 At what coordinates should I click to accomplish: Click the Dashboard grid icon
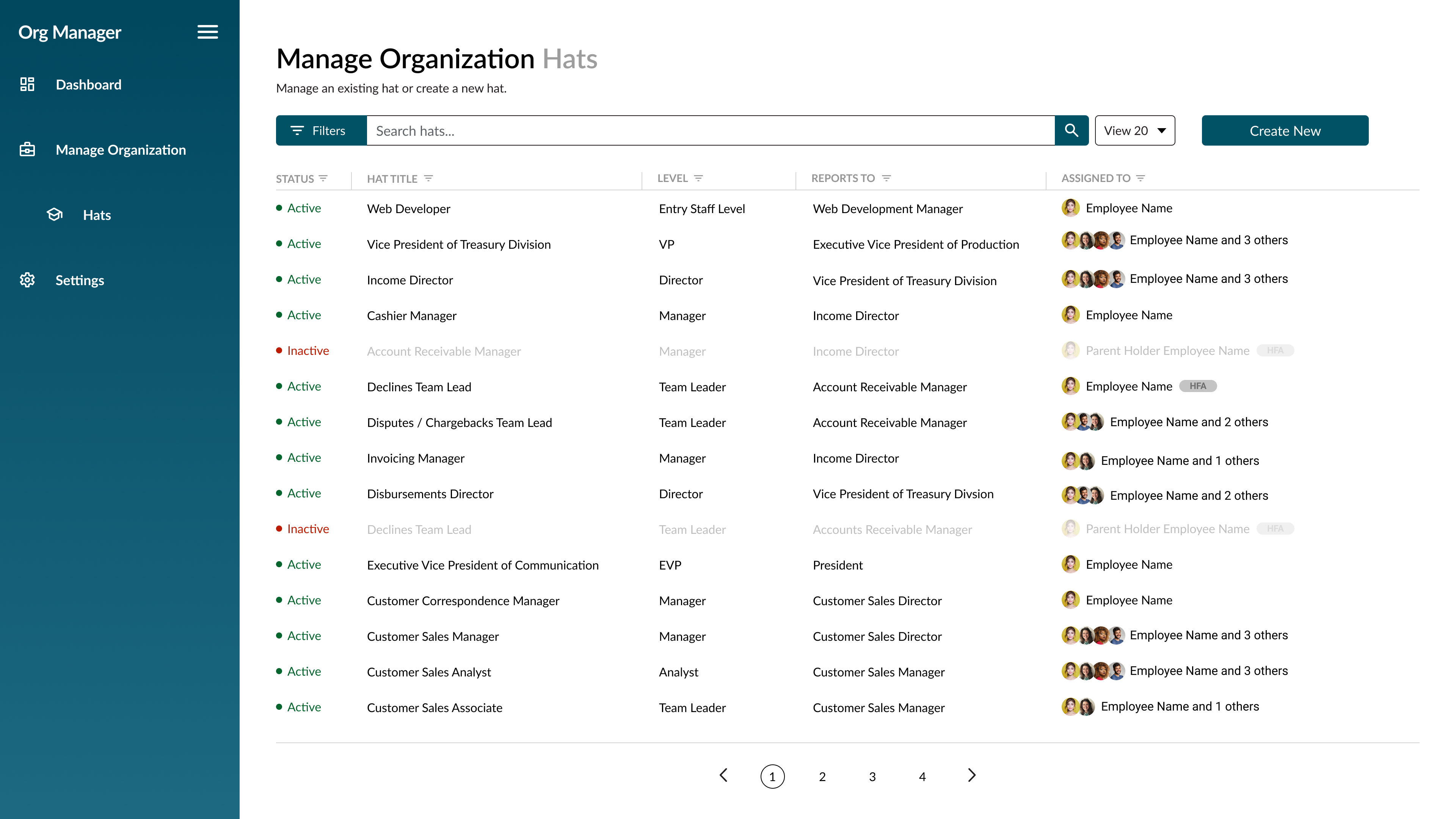pos(27,84)
